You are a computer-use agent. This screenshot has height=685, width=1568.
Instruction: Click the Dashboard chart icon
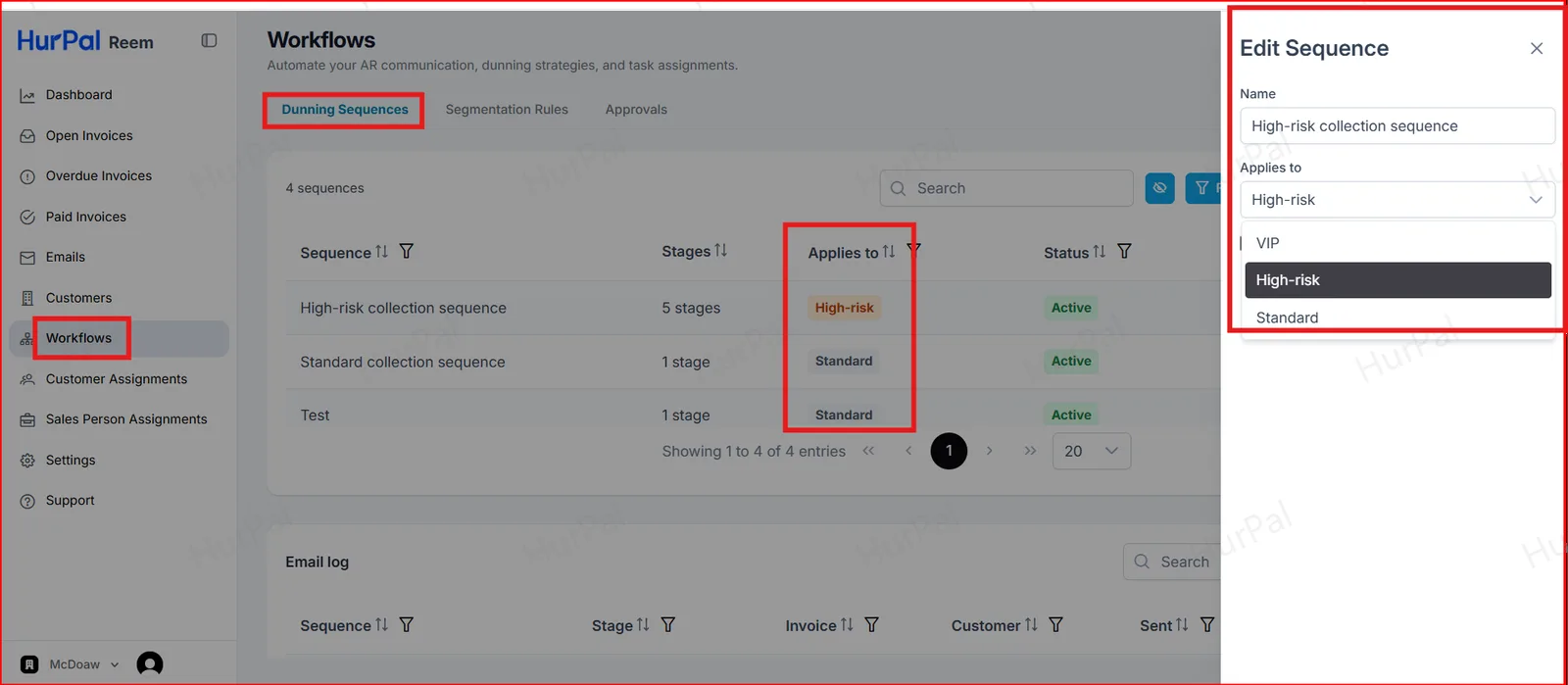coord(27,95)
